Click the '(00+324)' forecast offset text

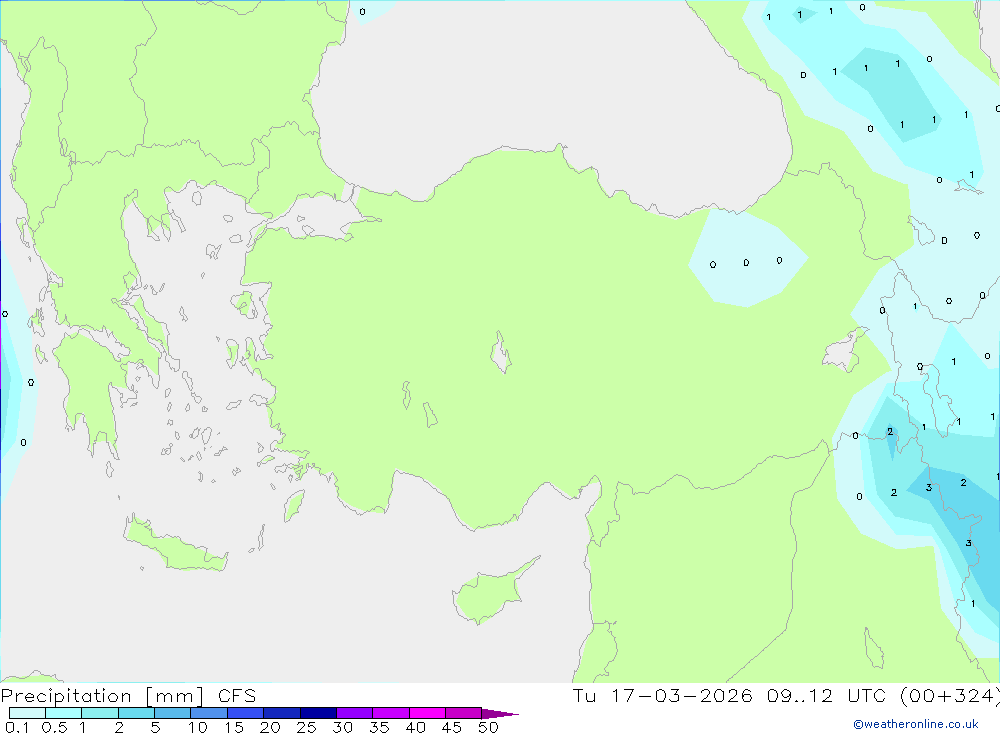click(x=950, y=696)
